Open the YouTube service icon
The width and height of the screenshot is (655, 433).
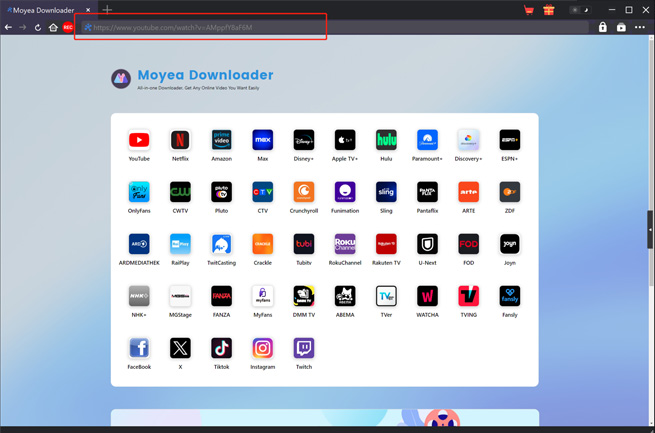[x=139, y=140]
